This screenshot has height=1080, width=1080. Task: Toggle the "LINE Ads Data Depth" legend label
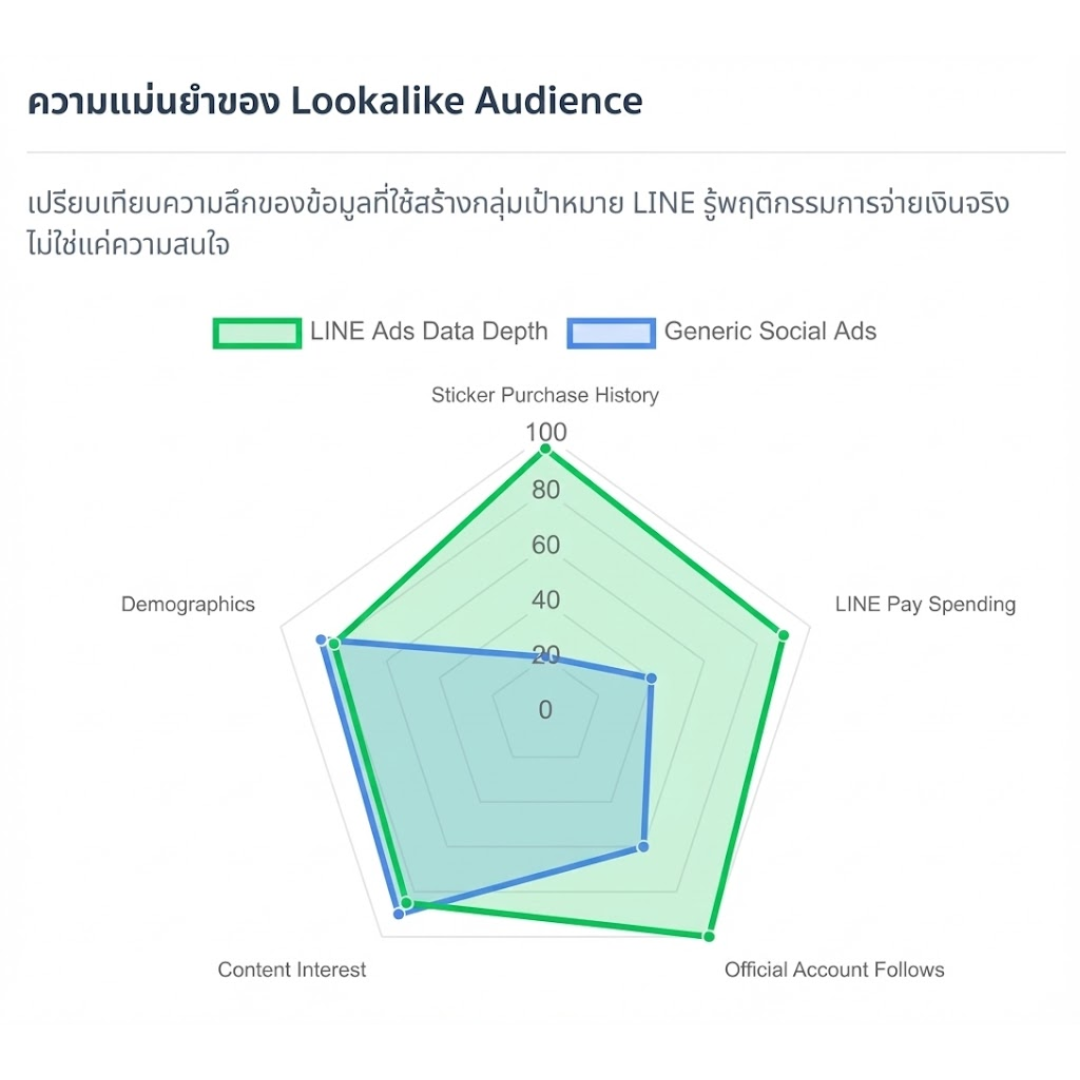[x=429, y=331]
